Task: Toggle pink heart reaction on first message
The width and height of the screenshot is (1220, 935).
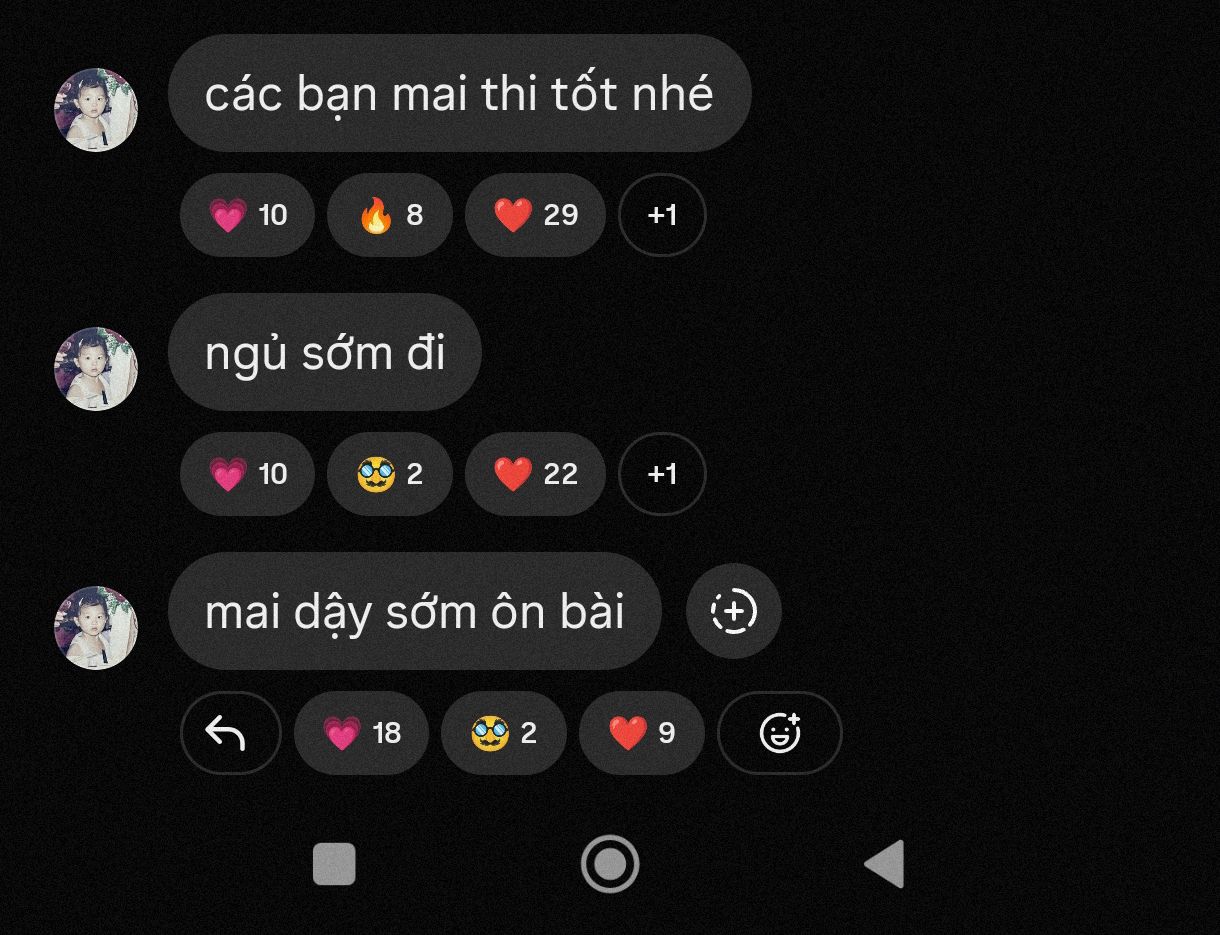Action: click(247, 215)
